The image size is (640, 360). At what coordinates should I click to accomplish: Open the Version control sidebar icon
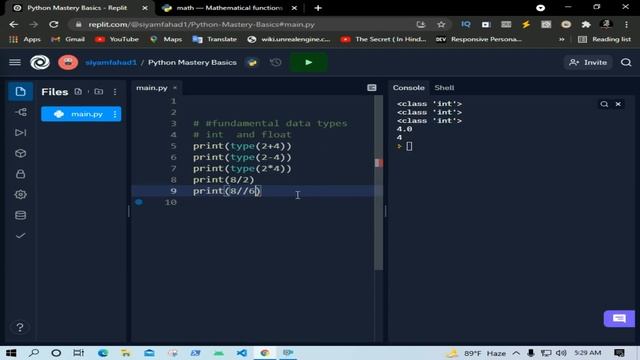click(20, 112)
